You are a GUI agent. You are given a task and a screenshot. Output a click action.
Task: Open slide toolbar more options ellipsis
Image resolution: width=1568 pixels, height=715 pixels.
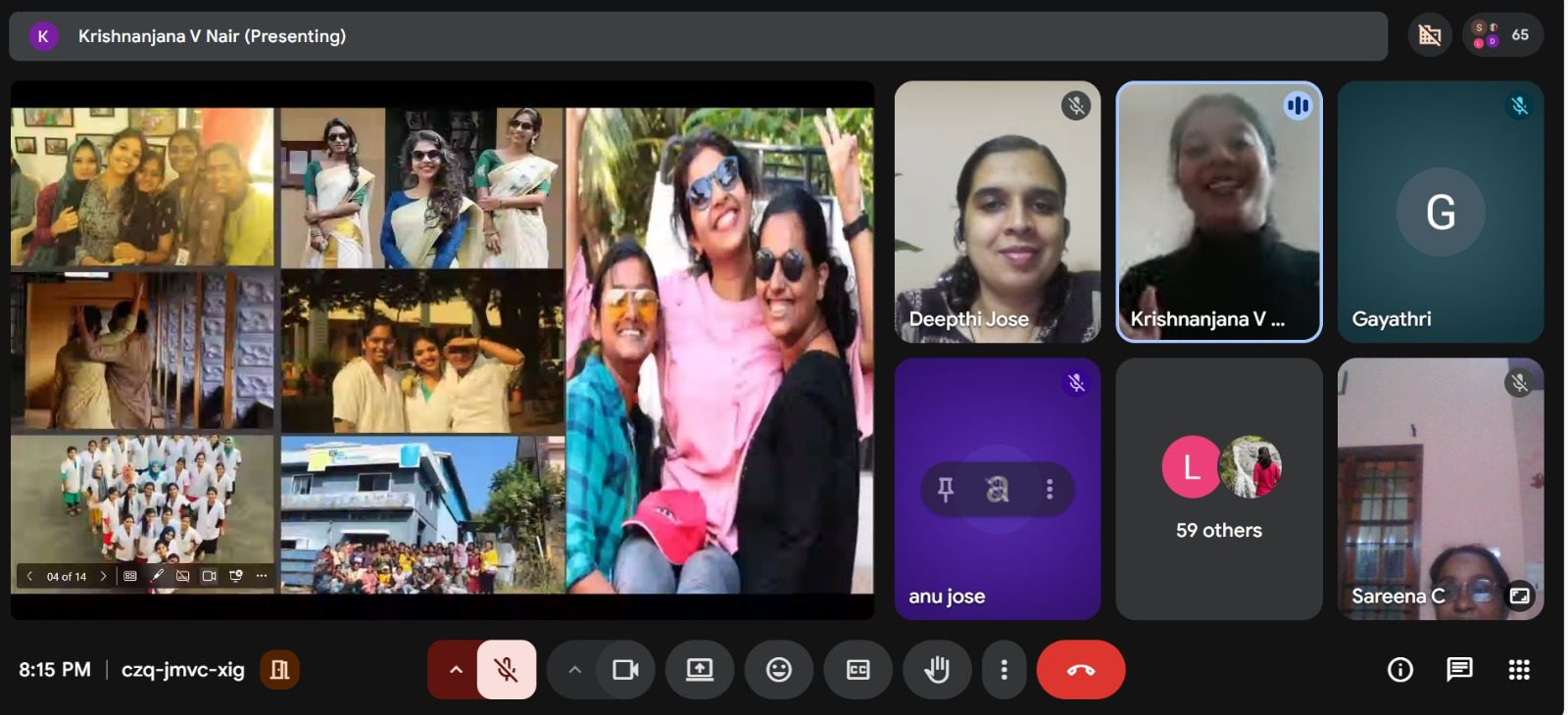[x=262, y=576]
